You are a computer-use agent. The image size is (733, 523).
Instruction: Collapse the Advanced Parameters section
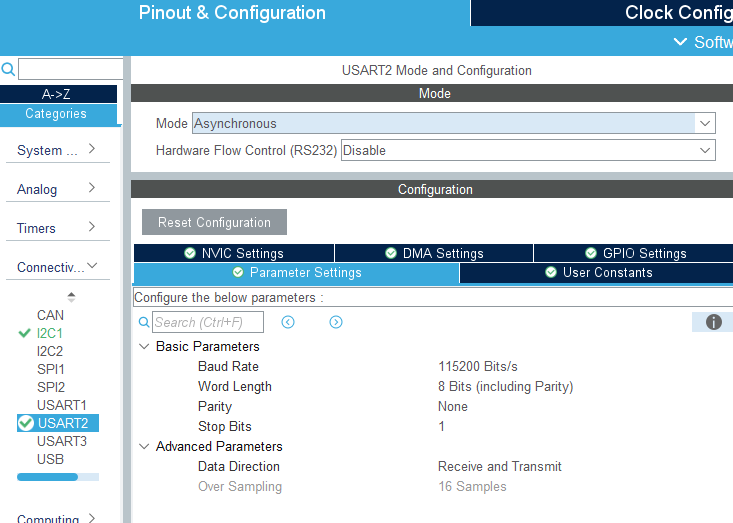click(x=144, y=446)
